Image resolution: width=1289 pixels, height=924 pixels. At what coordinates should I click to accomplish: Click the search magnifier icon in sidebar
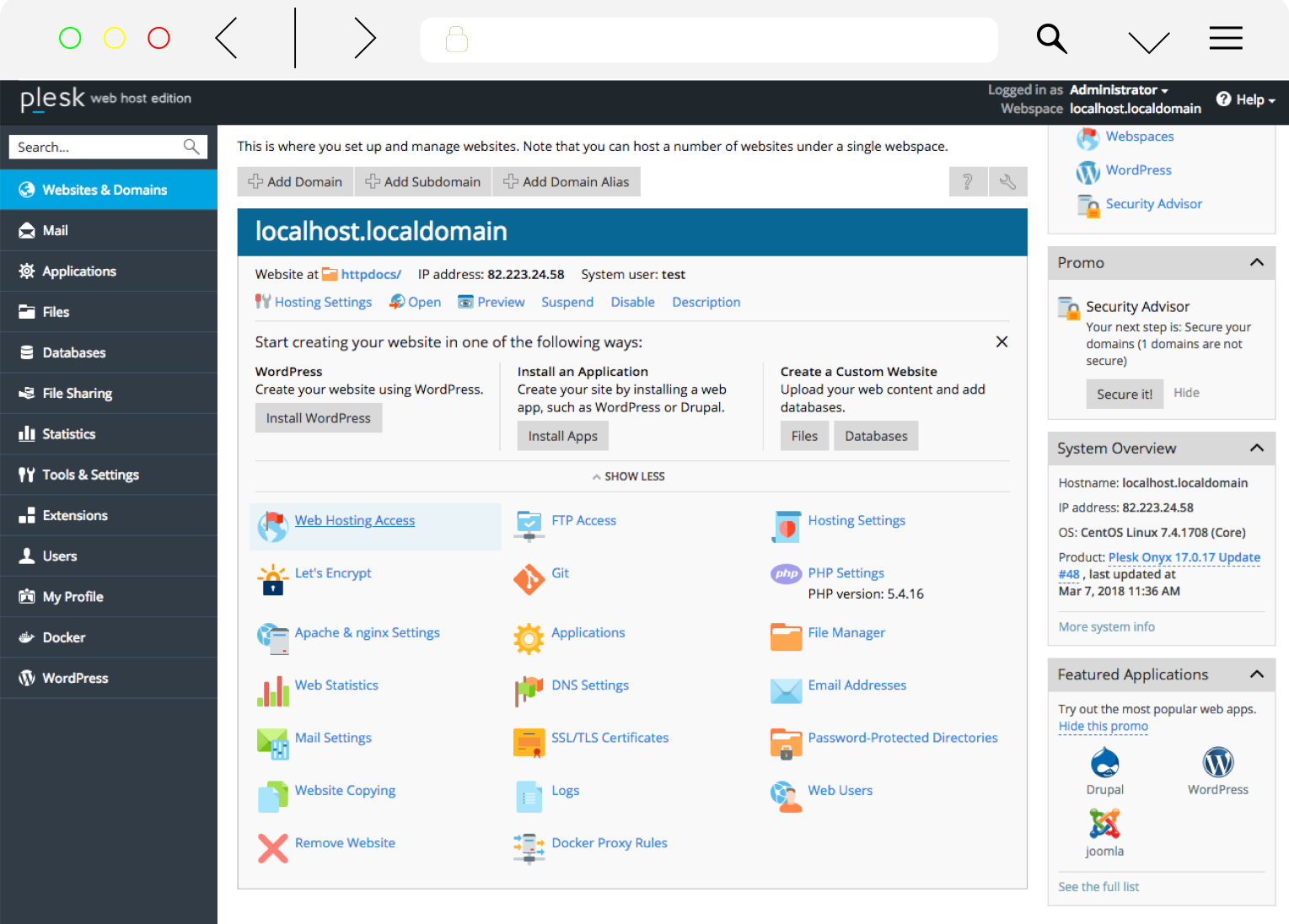(x=191, y=147)
